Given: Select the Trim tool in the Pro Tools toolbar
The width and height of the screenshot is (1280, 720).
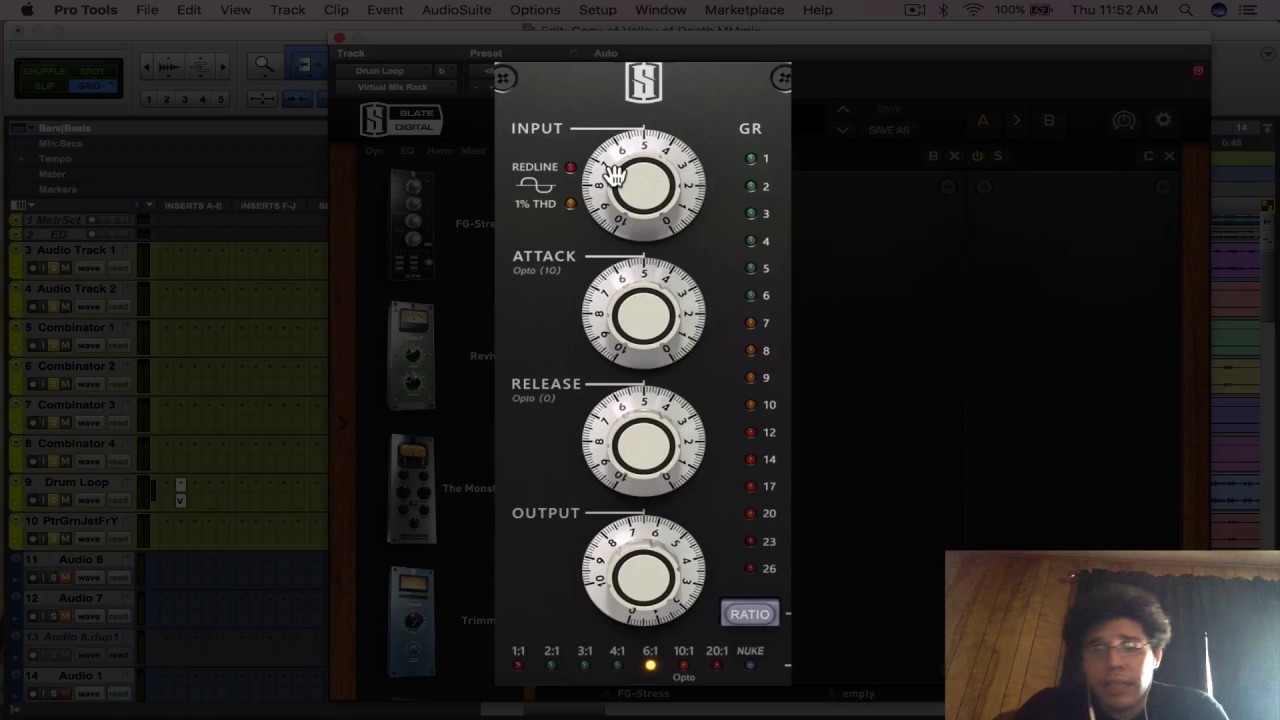Looking at the screenshot, I should (x=304, y=66).
